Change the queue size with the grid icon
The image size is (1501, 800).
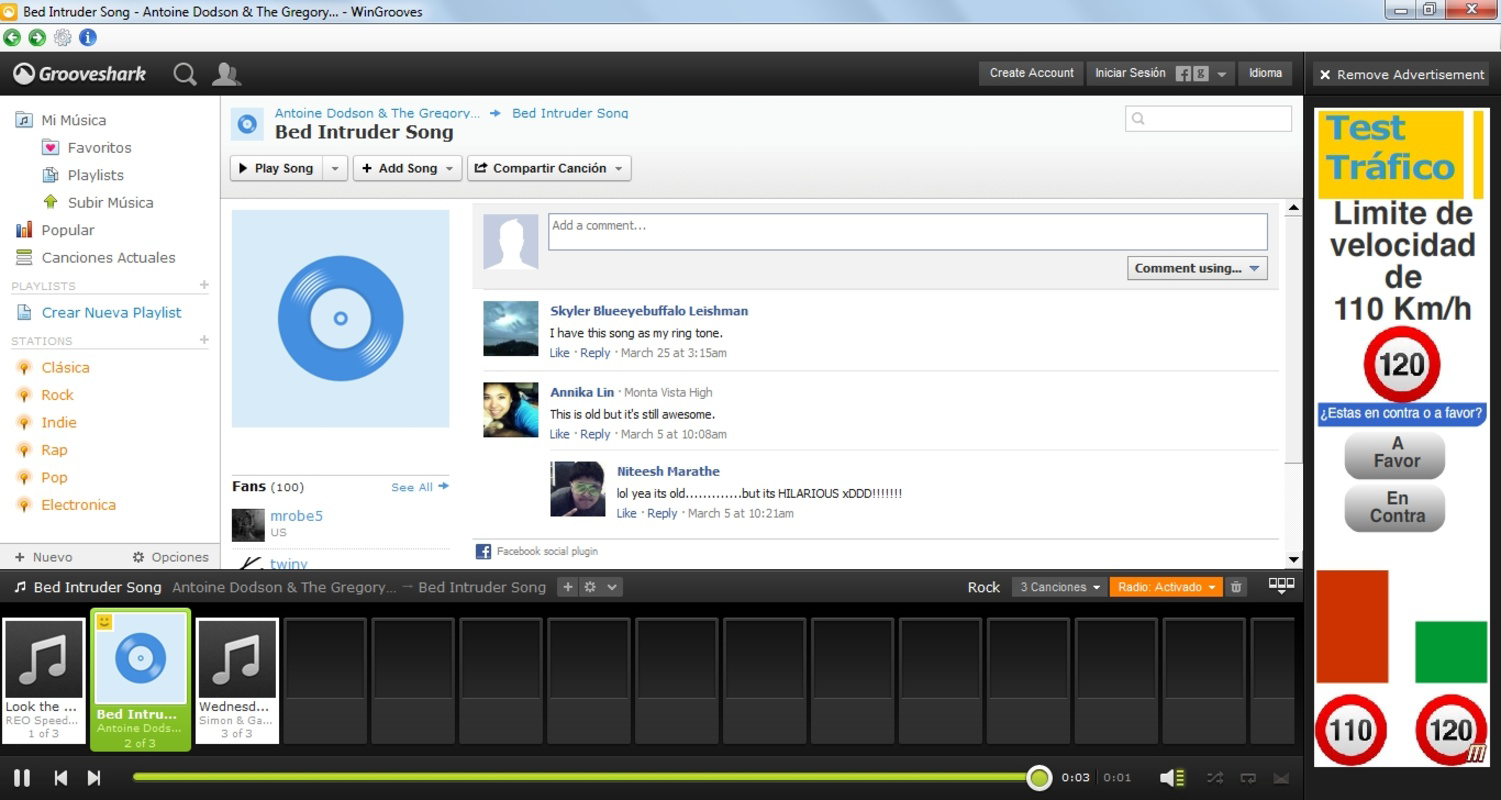click(x=1281, y=586)
